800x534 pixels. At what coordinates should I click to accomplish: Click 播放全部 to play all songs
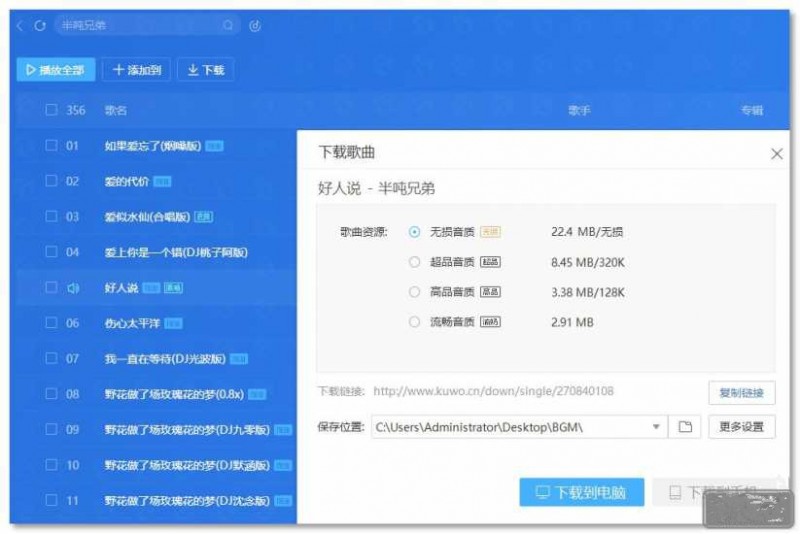55,70
